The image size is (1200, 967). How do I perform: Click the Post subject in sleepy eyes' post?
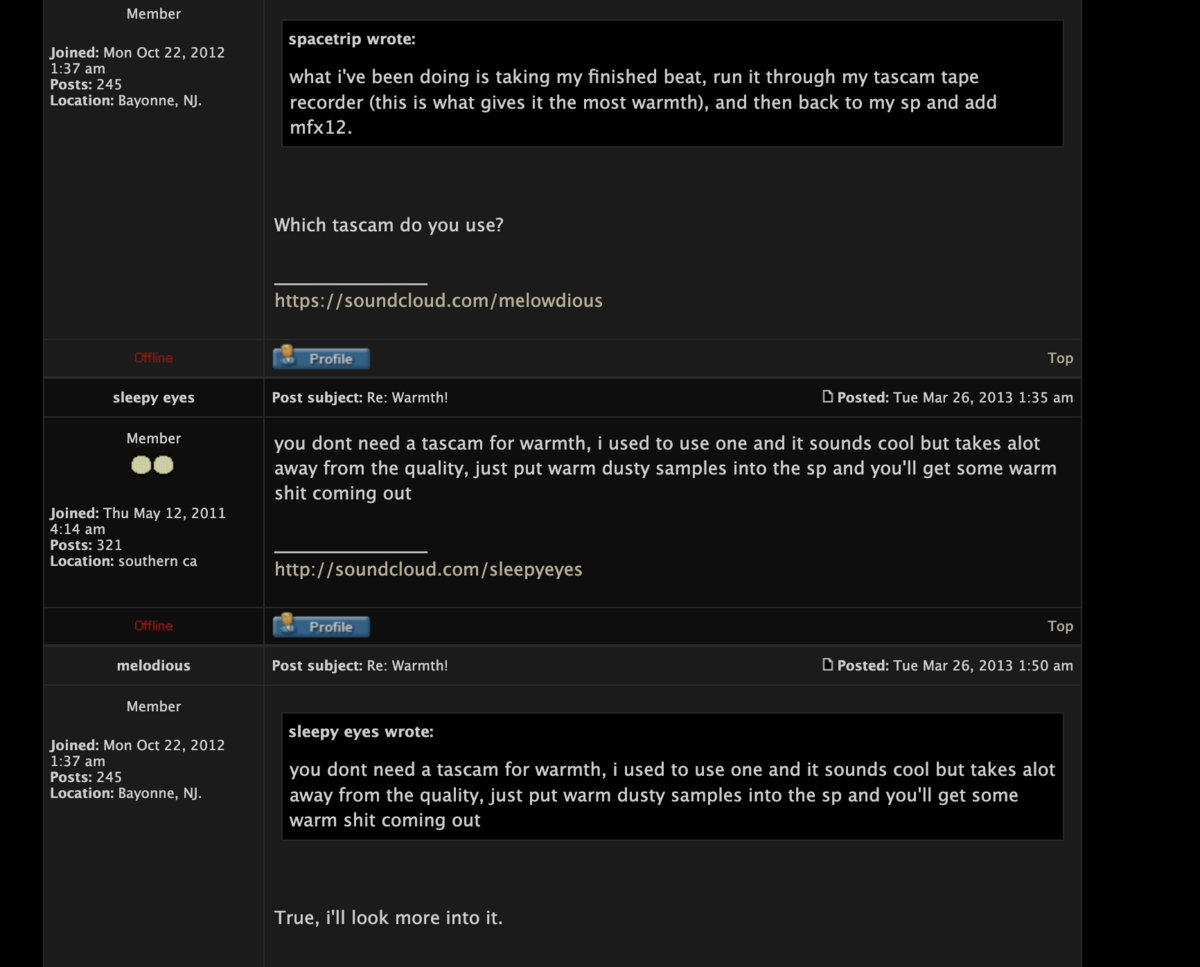click(359, 398)
